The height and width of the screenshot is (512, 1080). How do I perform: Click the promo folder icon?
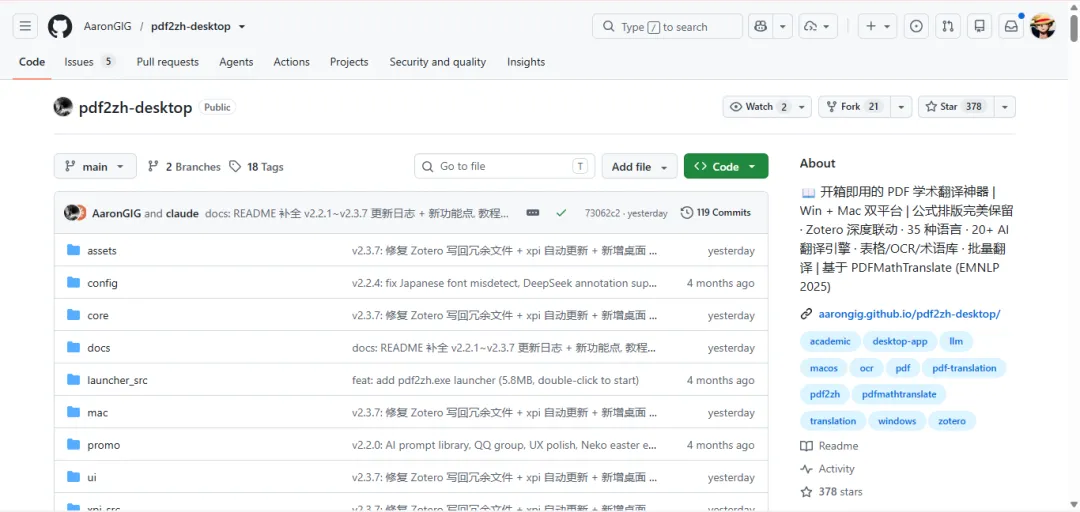point(74,445)
